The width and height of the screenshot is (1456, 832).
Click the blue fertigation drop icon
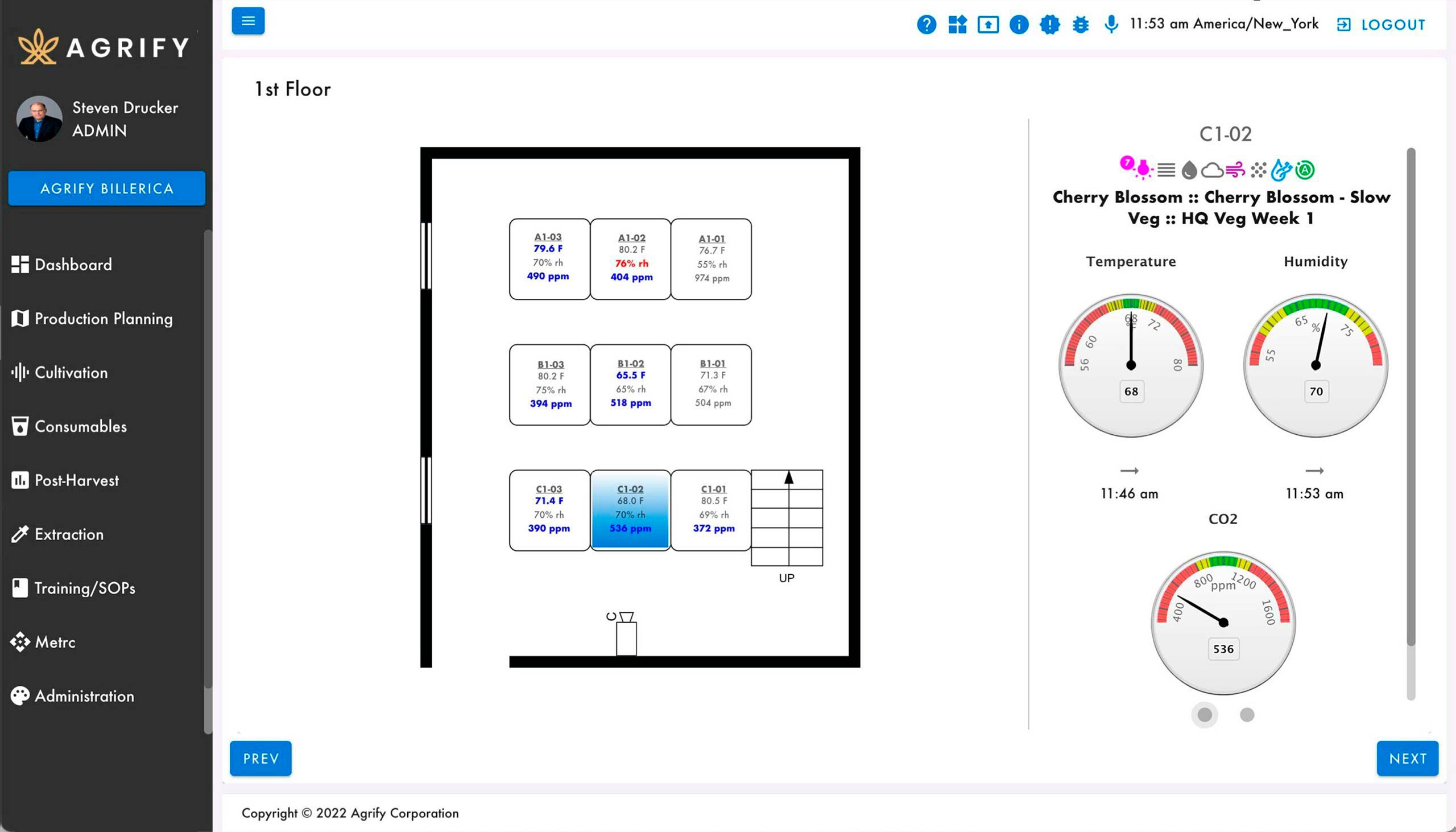tap(1281, 170)
